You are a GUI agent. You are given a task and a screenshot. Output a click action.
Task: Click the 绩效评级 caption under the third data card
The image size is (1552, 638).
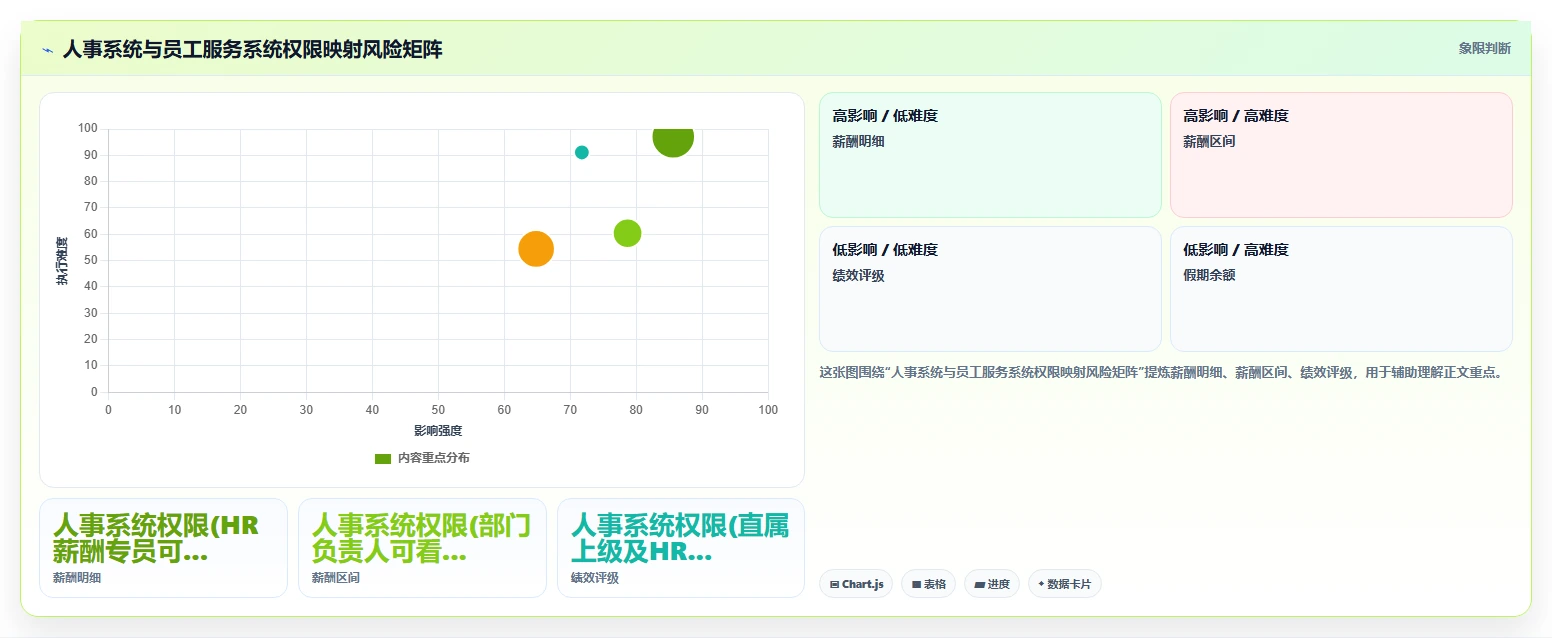(x=595, y=578)
